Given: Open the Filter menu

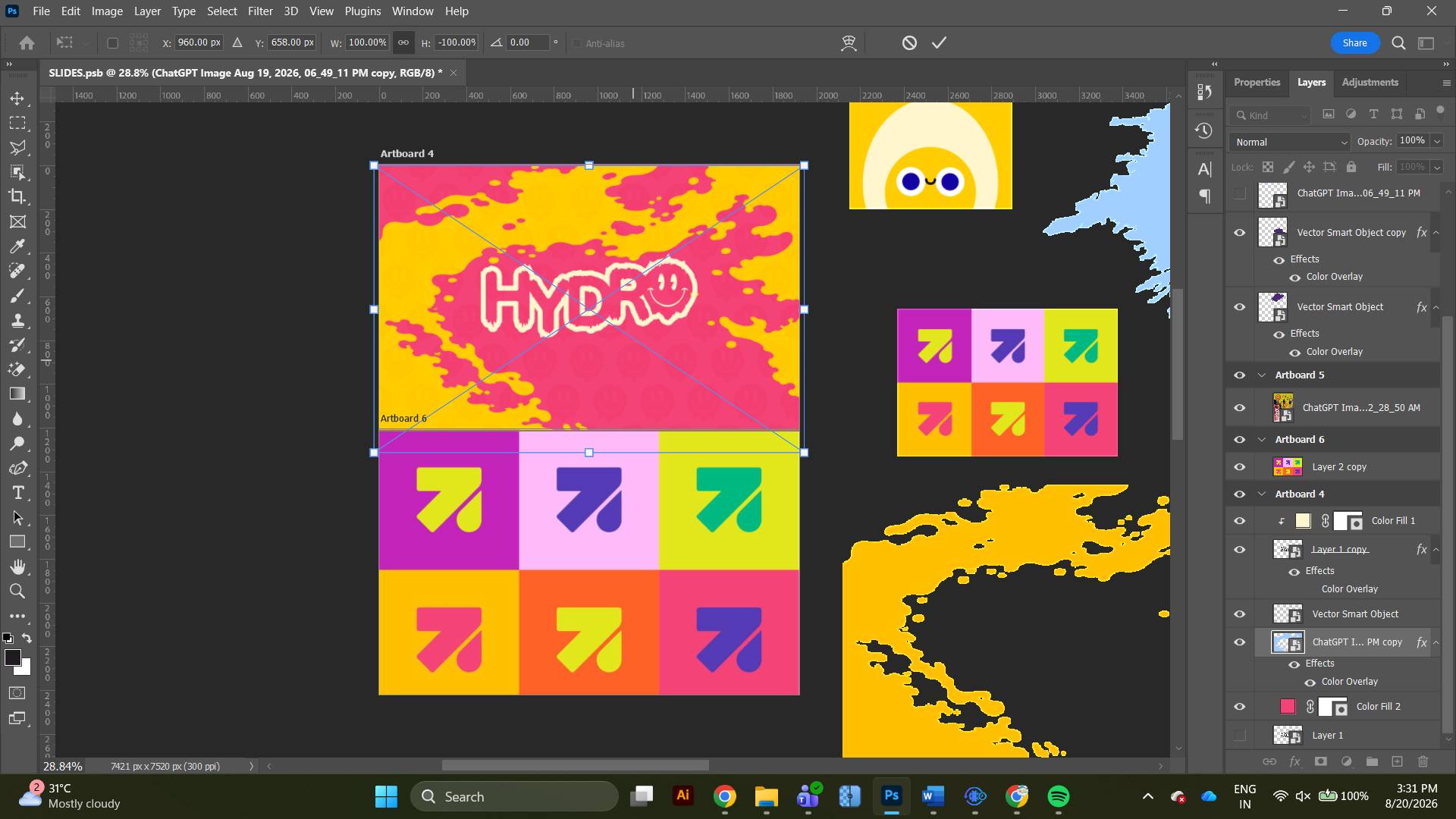Looking at the screenshot, I should tap(260, 11).
